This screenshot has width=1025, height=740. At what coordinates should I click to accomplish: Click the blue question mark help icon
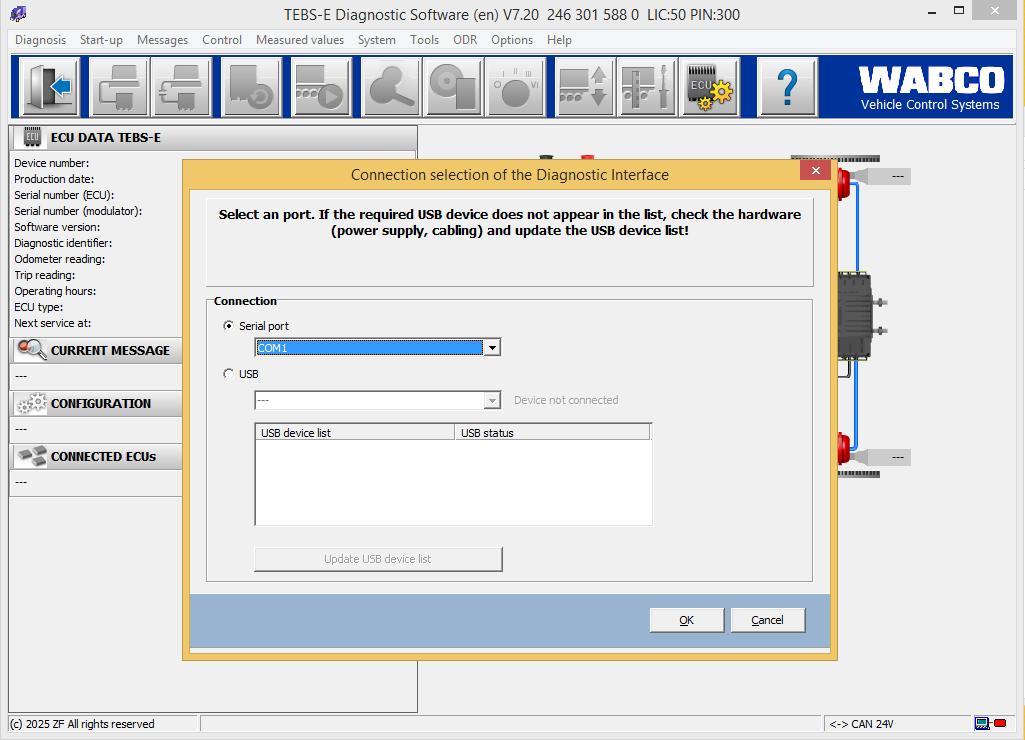[787, 87]
